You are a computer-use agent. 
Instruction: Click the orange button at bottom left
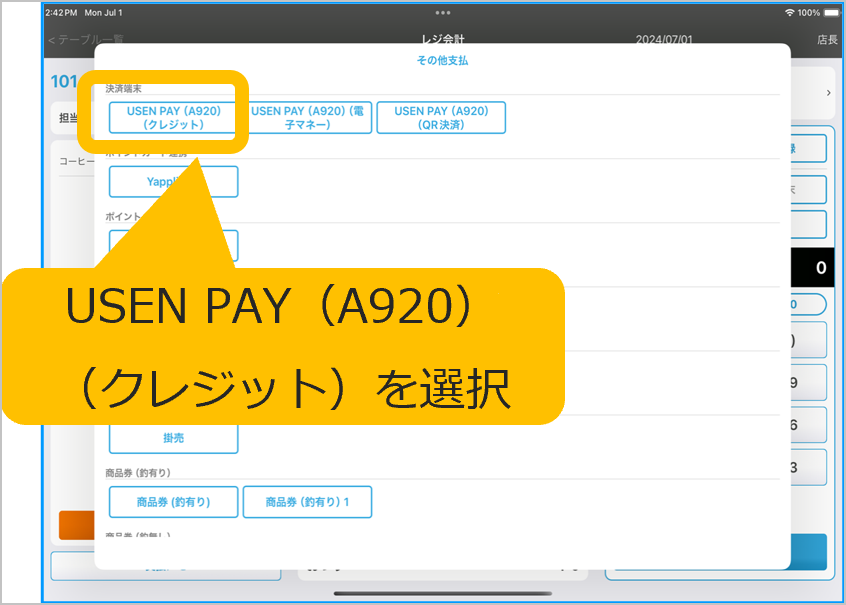coord(76,525)
